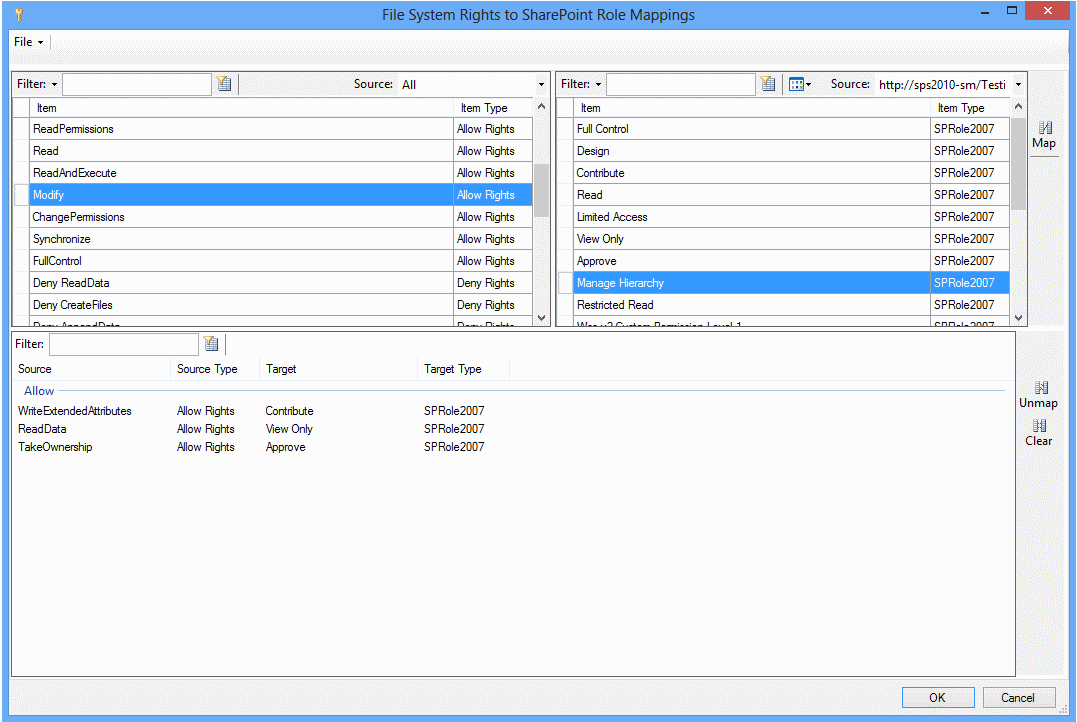Click the down arrow of the left list scrollbar
This screenshot has height=722, width=1077.
pyautogui.click(x=541, y=318)
